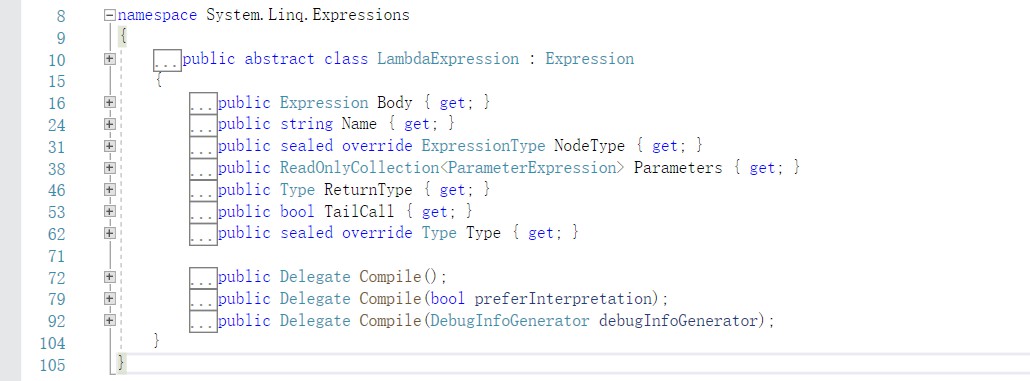Expand the Type property outlining region
This screenshot has height=381, width=1030.
tap(110, 233)
